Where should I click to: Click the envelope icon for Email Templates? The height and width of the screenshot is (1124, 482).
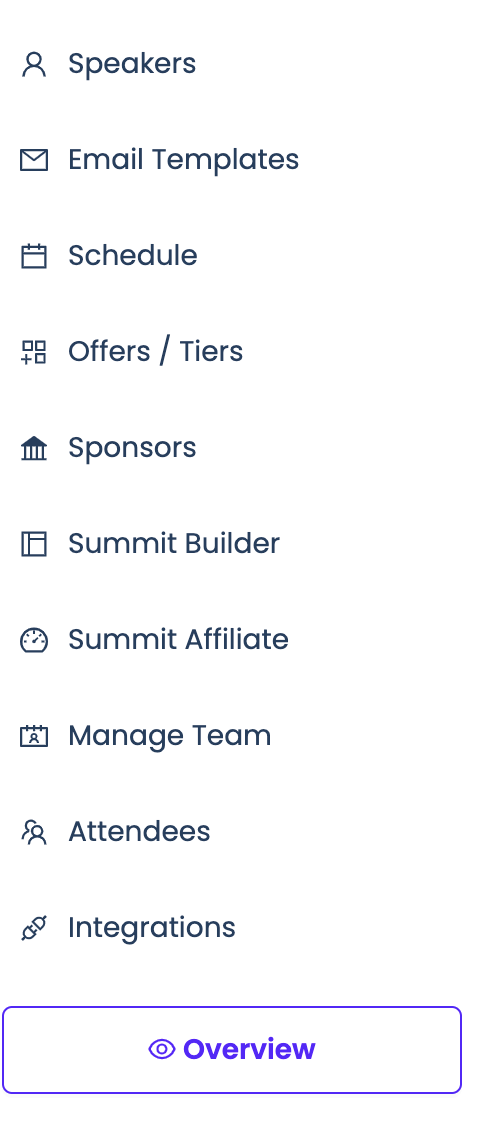(x=34, y=160)
